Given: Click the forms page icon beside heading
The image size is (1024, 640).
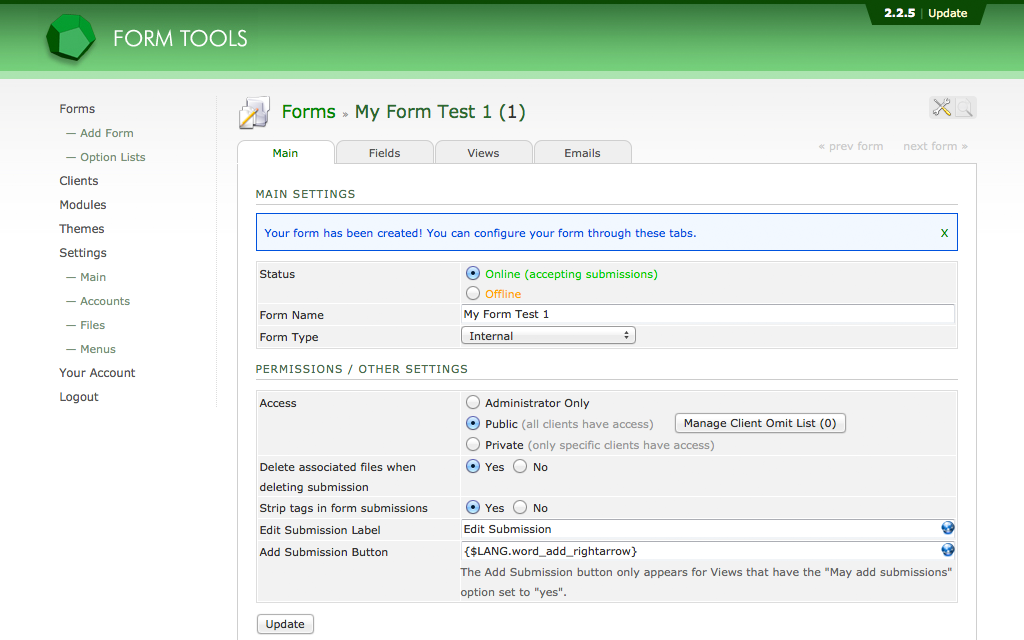Looking at the screenshot, I should tap(254, 113).
